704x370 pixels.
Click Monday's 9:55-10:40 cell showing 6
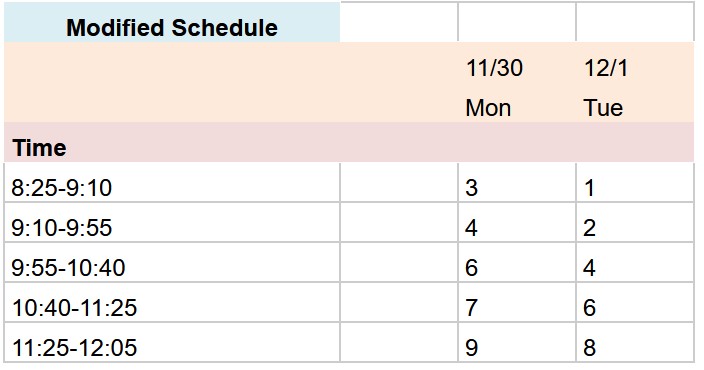[x=517, y=262]
